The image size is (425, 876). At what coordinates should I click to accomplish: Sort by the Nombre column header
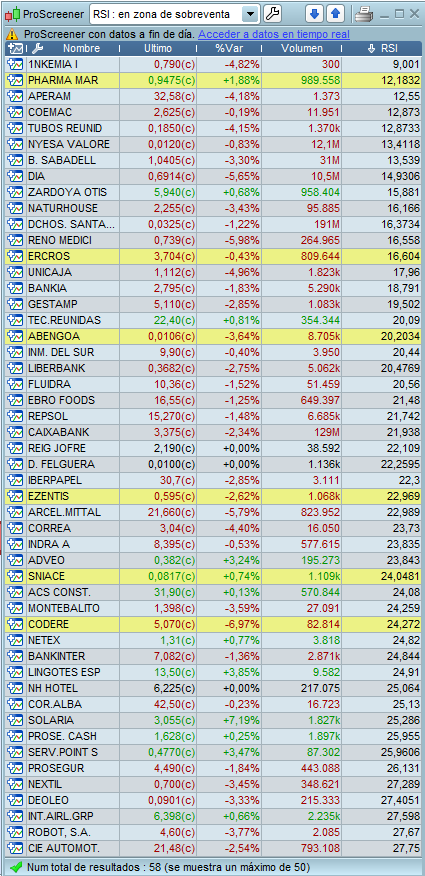[82, 49]
